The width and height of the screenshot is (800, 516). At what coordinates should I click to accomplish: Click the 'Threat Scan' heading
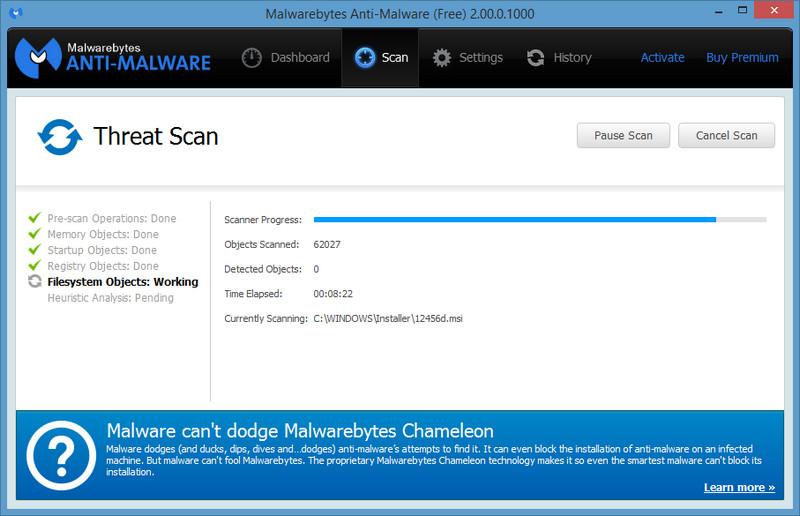(156, 137)
